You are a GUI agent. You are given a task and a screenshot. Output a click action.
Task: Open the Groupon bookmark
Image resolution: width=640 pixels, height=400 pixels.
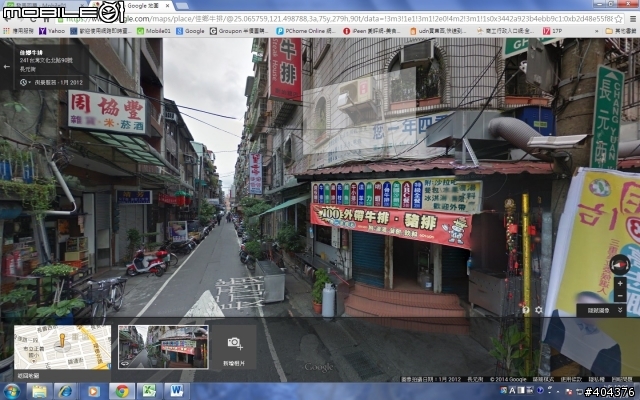[239, 31]
